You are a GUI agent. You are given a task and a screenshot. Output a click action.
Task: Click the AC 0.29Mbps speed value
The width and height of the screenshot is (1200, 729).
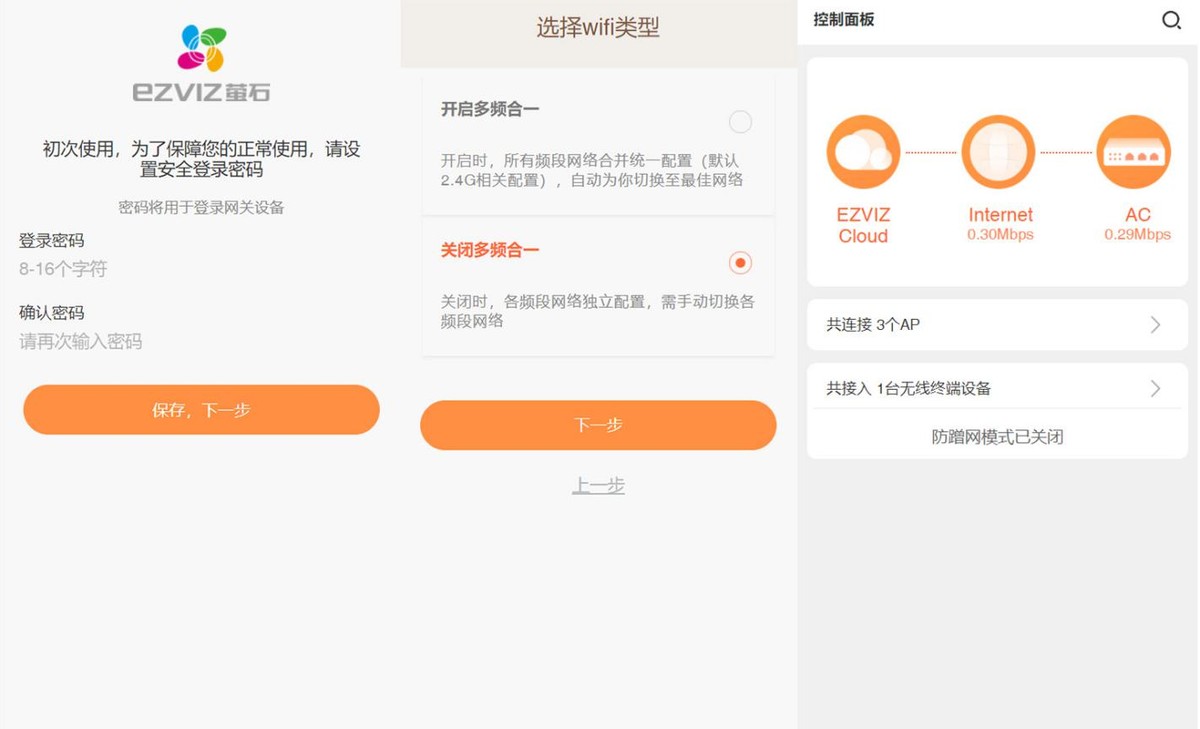click(x=1137, y=235)
